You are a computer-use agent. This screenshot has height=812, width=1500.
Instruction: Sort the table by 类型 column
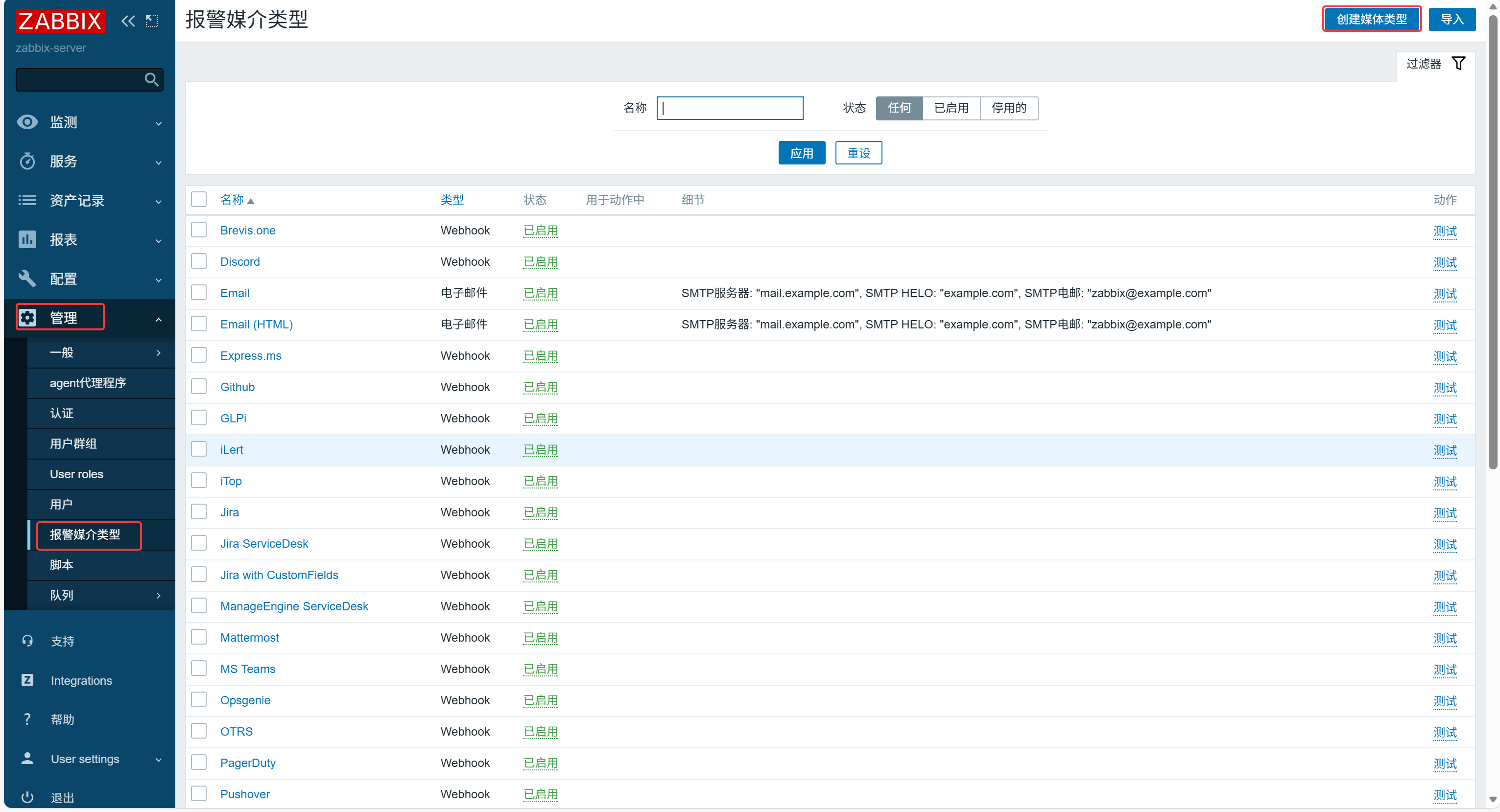(x=452, y=200)
